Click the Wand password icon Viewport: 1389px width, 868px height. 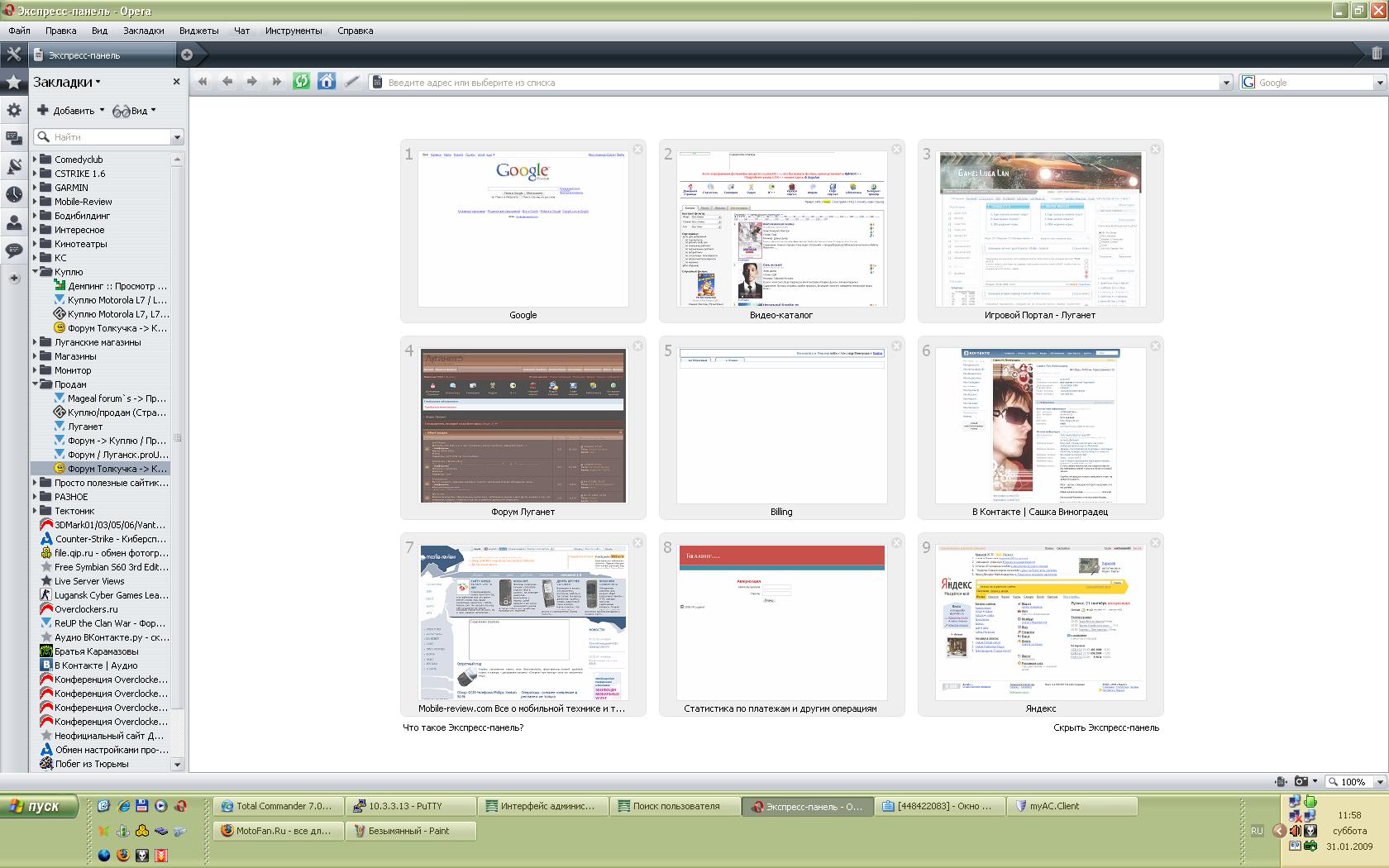[352, 81]
